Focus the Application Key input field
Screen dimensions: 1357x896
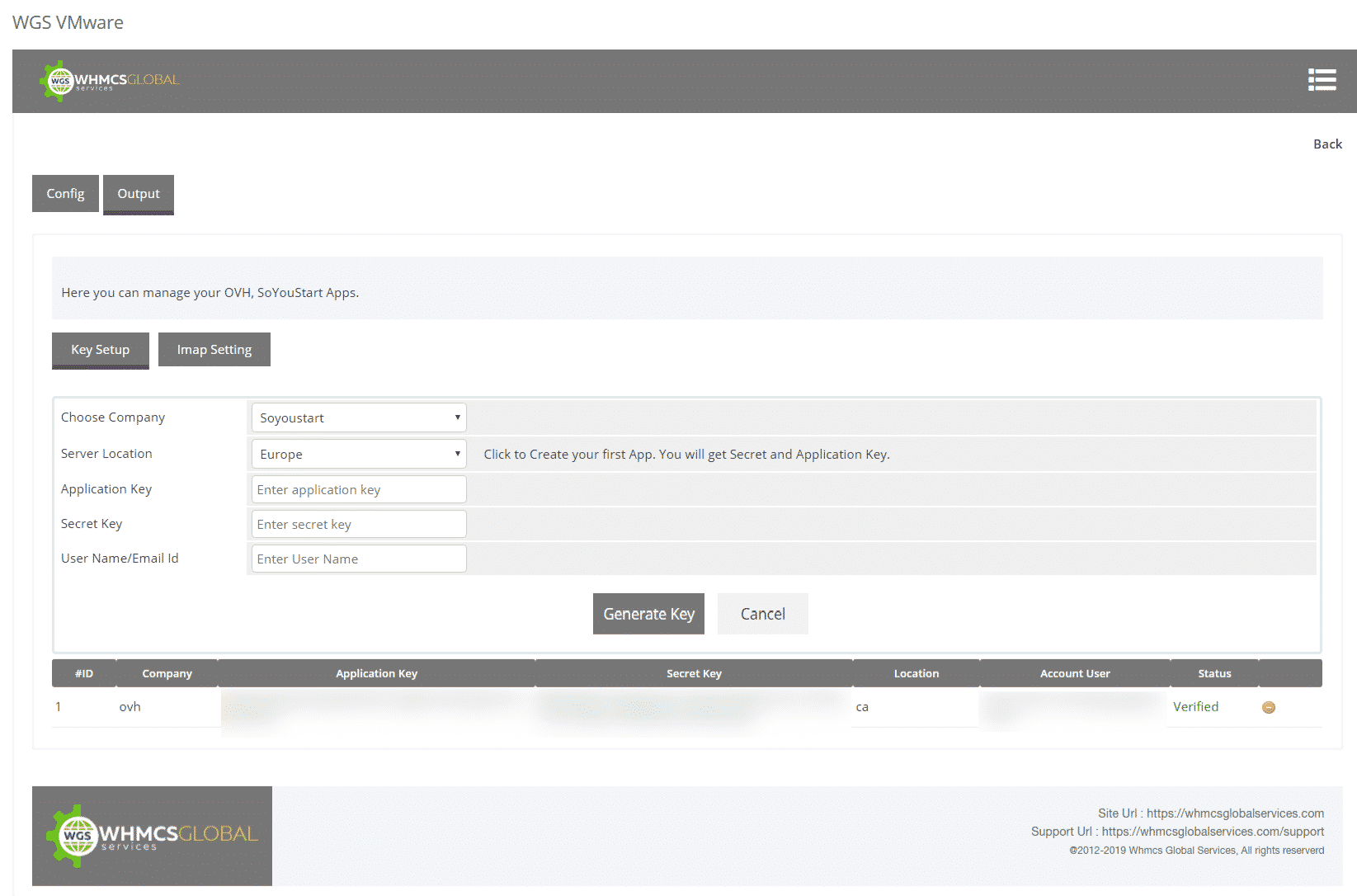tap(359, 489)
